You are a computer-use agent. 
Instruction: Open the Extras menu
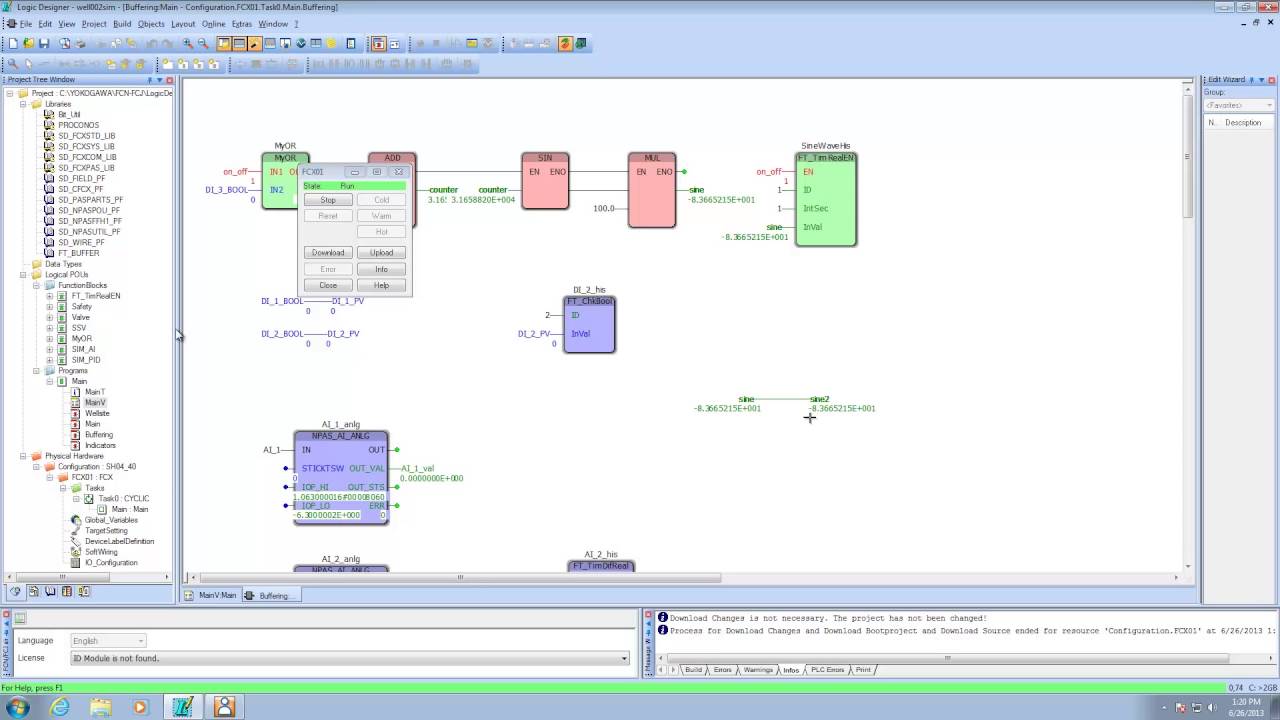[x=242, y=24]
